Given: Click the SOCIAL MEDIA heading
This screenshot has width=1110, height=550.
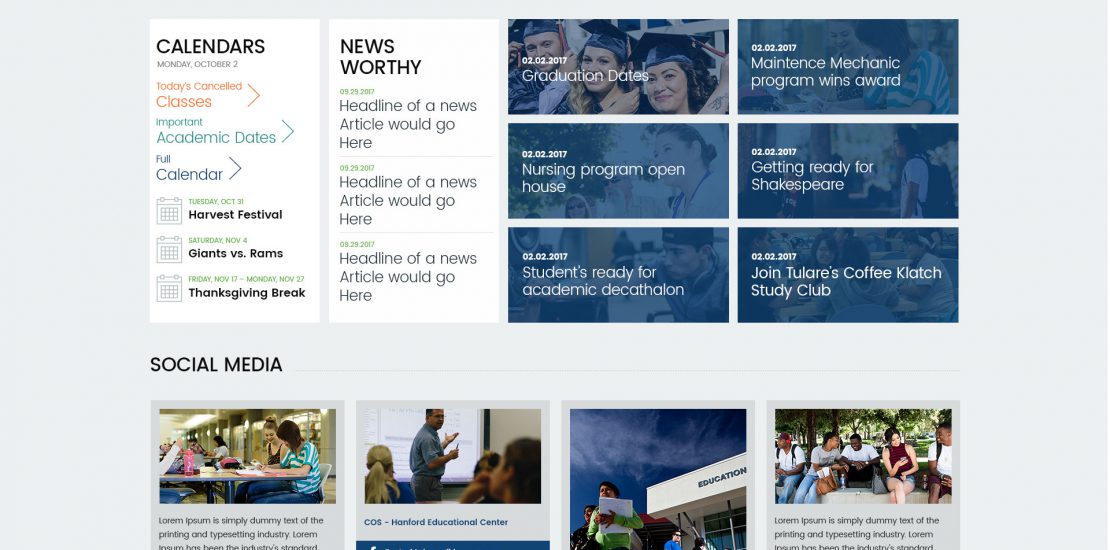Looking at the screenshot, I should point(216,365).
